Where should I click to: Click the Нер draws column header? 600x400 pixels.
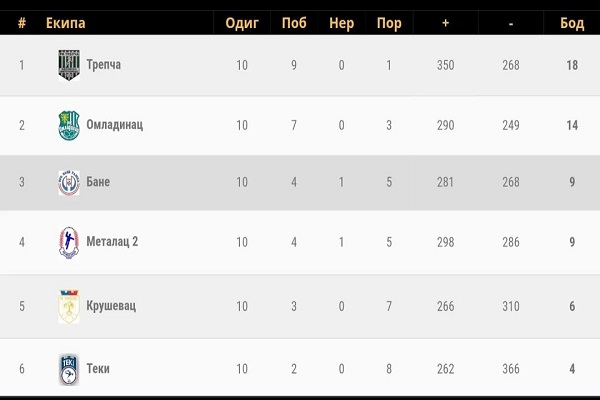tap(342, 23)
